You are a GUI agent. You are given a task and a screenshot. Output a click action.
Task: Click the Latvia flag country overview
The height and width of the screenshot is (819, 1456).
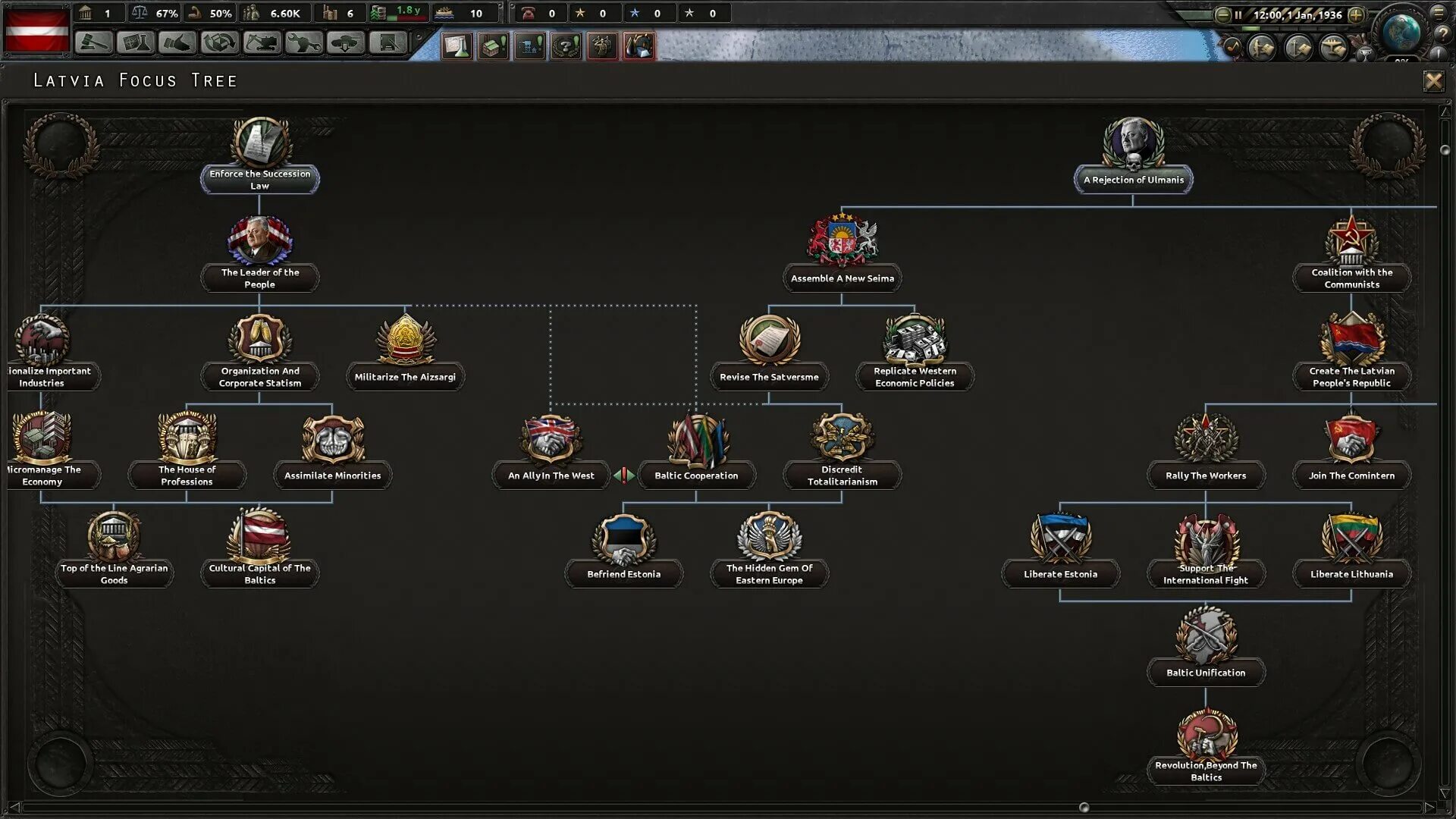click(x=36, y=28)
